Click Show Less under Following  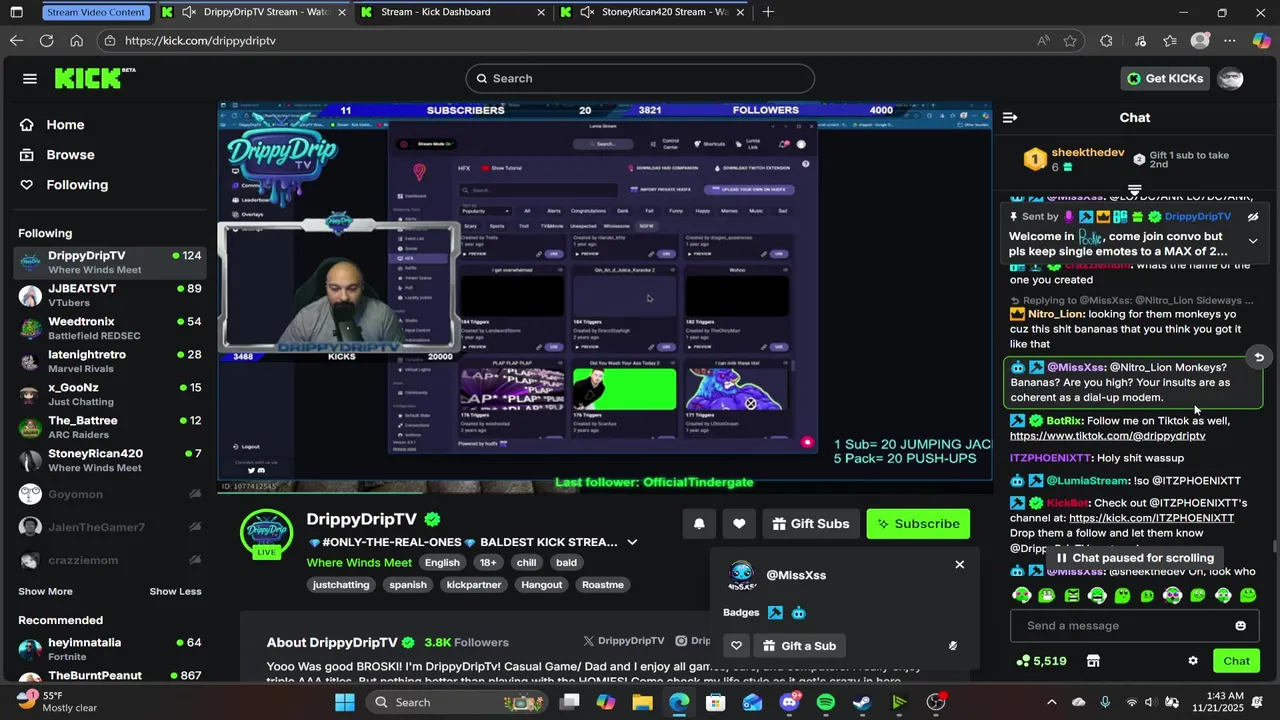click(176, 592)
